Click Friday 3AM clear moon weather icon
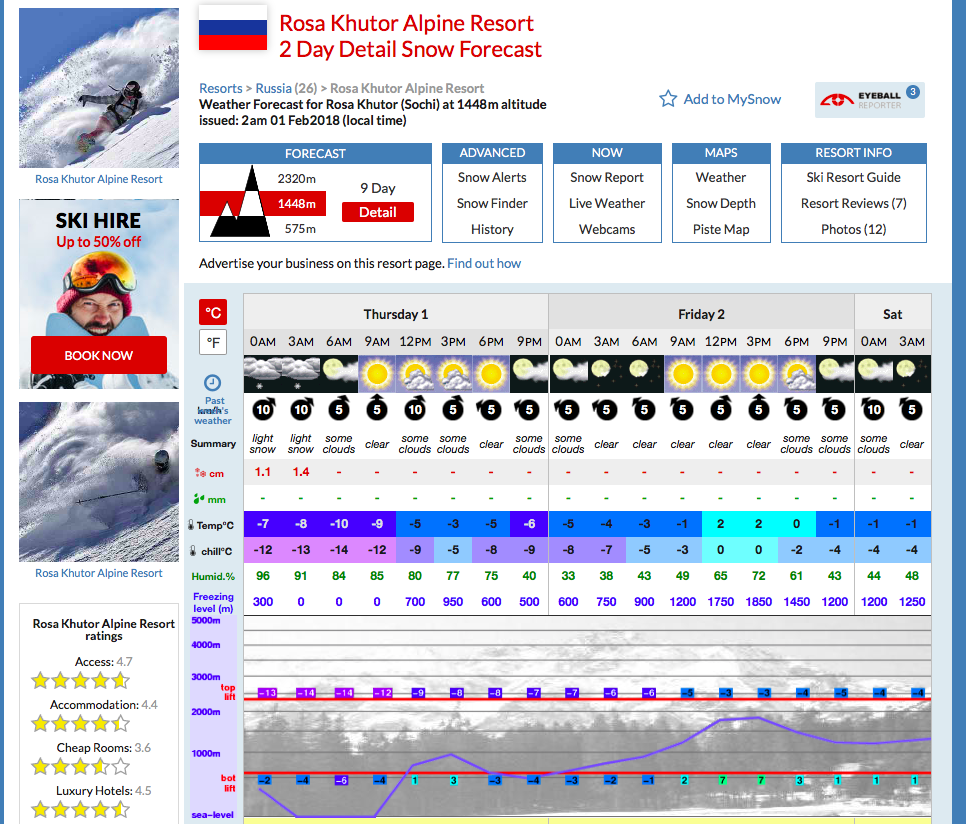Image resolution: width=966 pixels, height=824 pixels. [x=606, y=374]
